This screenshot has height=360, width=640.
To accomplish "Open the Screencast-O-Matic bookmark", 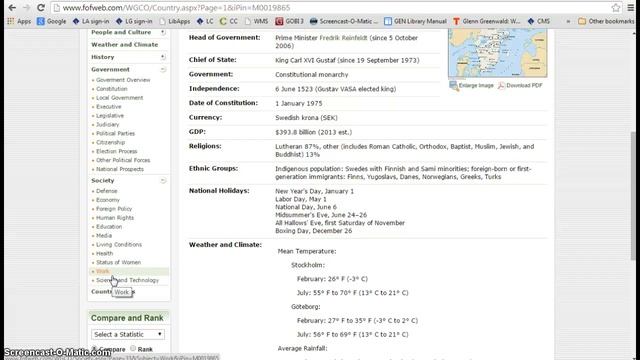I will (x=344, y=21).
